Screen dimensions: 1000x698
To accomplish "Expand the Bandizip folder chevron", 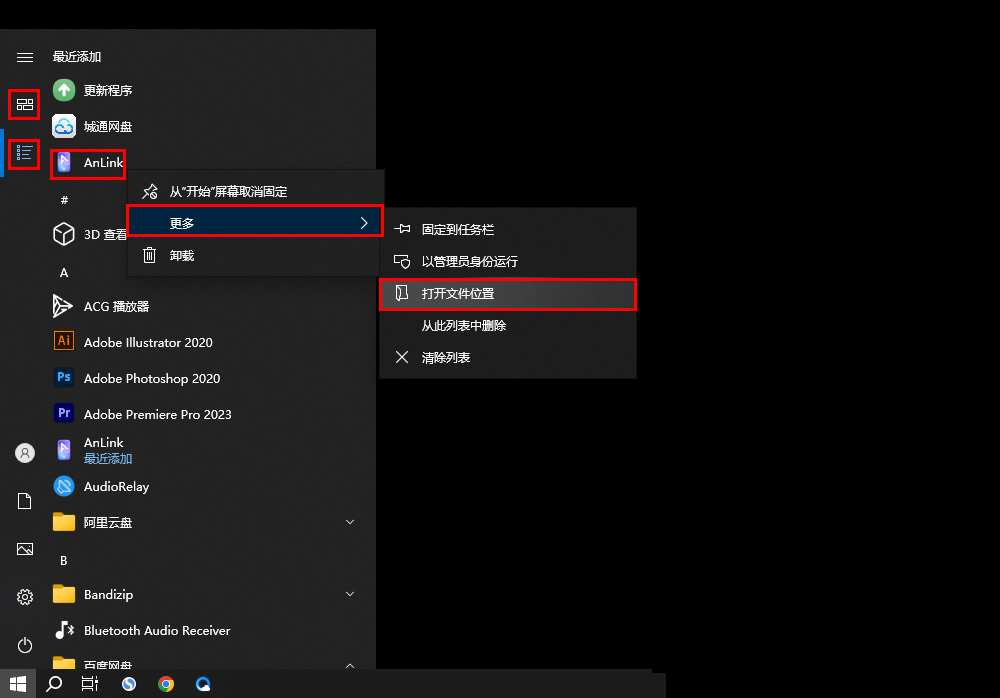I will pyautogui.click(x=349, y=594).
